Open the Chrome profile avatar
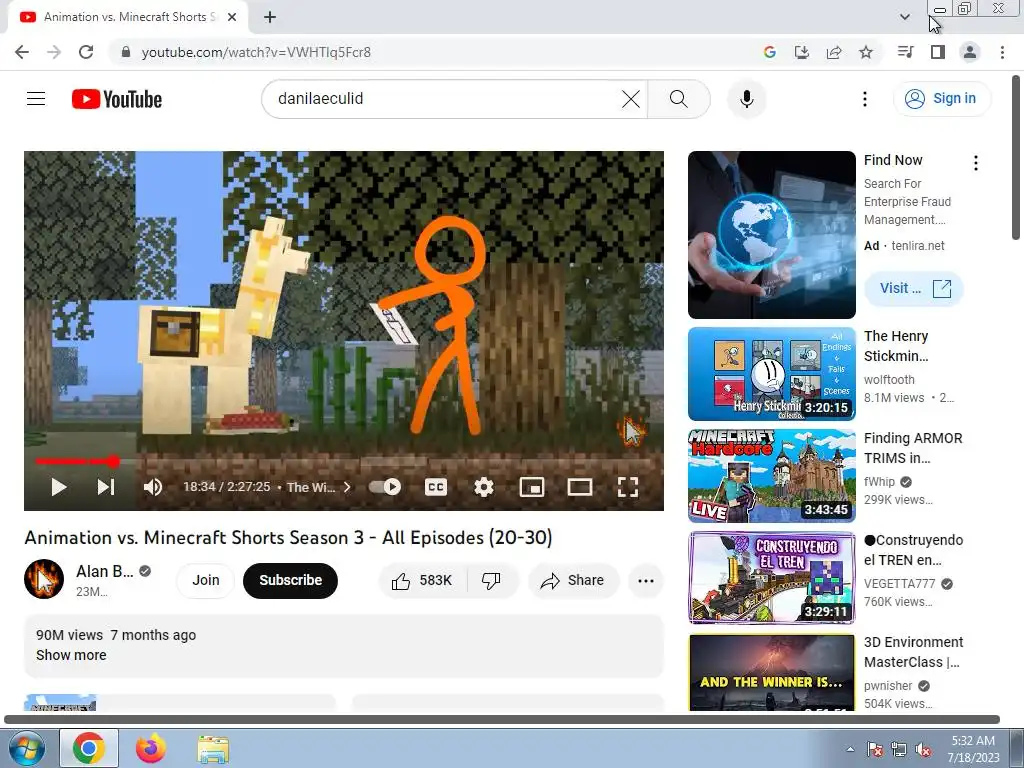This screenshot has width=1024, height=768. [970, 52]
